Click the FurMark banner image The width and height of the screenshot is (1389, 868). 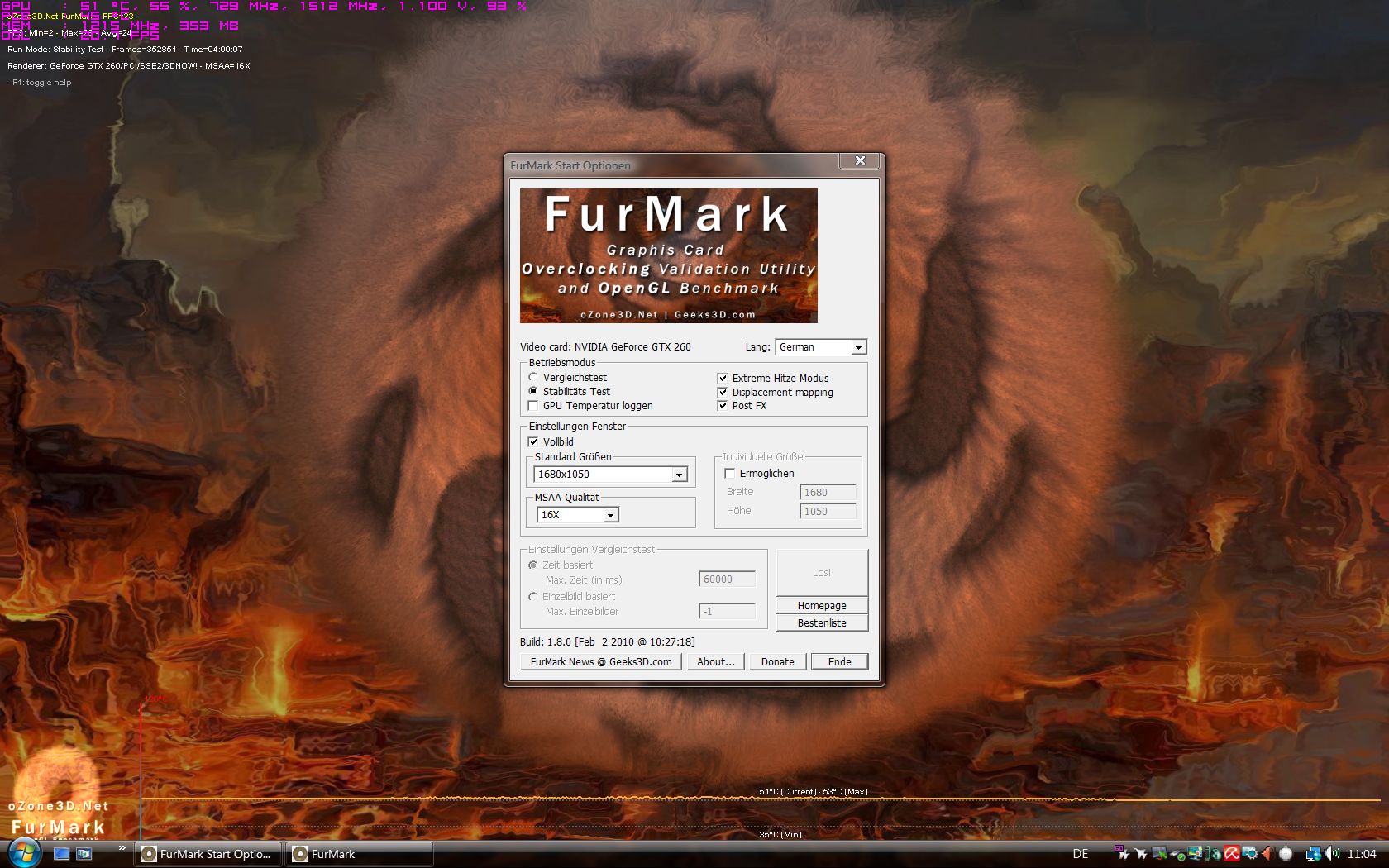668,255
